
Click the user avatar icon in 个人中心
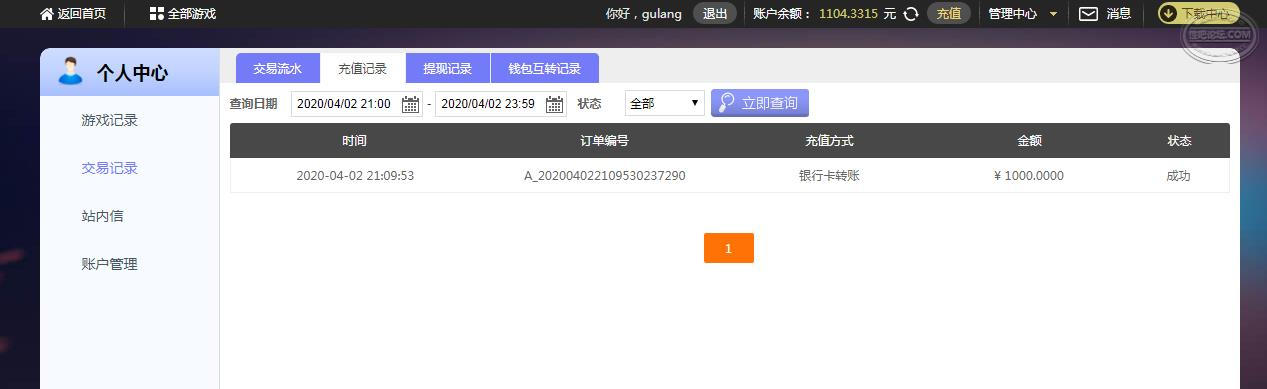pyautogui.click(x=70, y=71)
